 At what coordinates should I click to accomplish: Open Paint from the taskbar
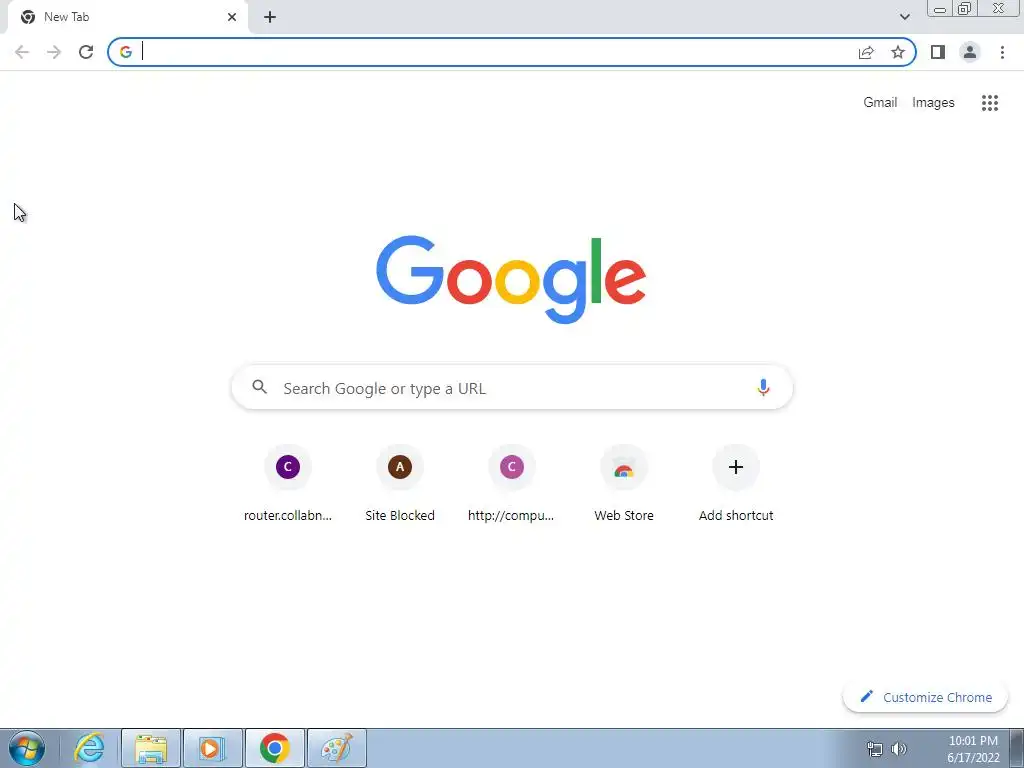(x=336, y=748)
